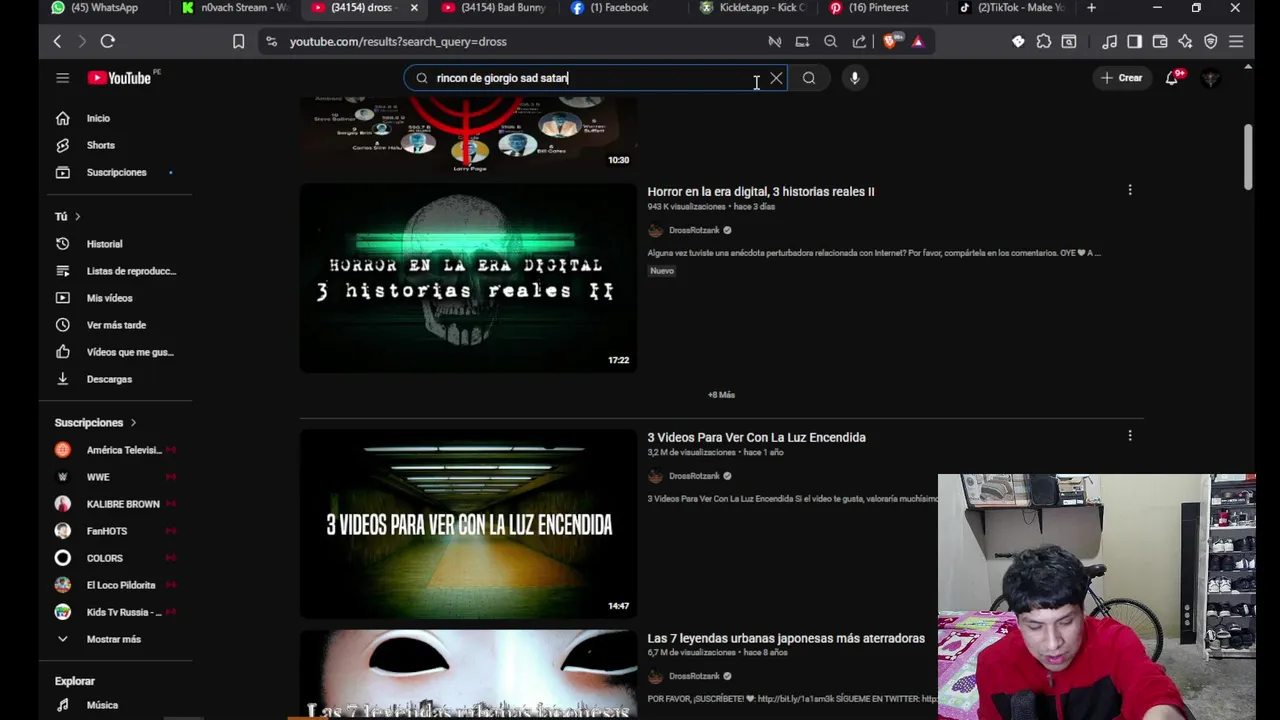Clear the search box text
Viewport: 1280px width, 720px height.
[776, 78]
